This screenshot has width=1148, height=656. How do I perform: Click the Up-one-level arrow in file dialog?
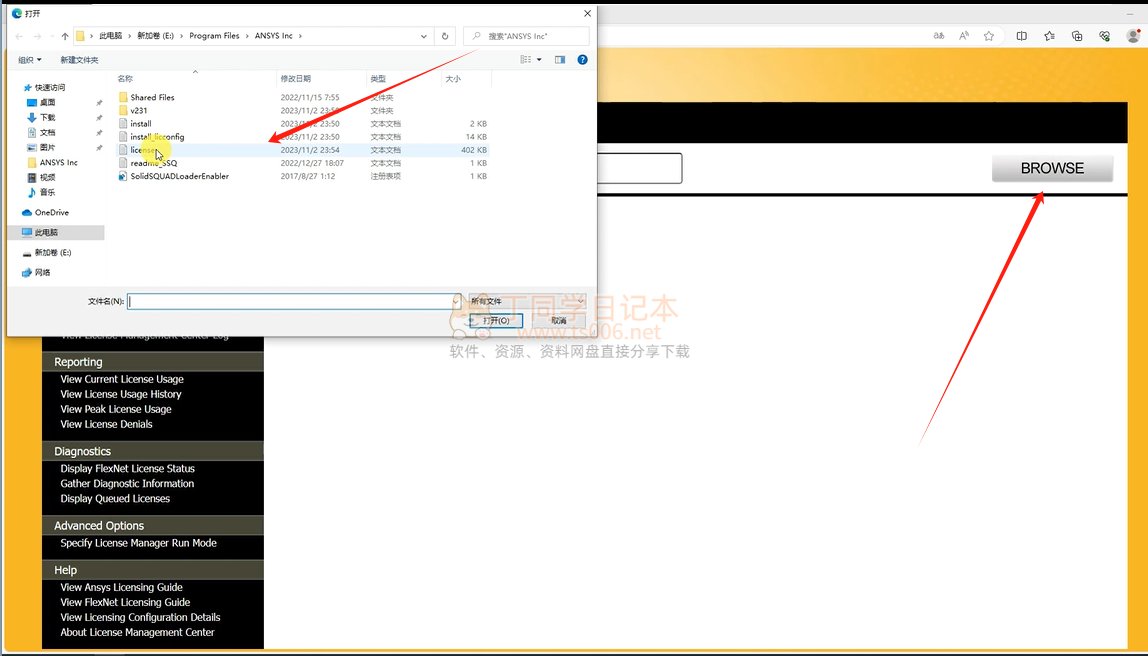point(65,36)
